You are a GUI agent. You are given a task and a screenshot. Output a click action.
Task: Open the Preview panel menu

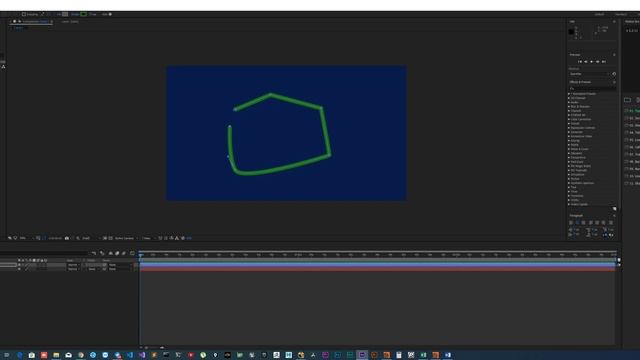[x=614, y=55]
